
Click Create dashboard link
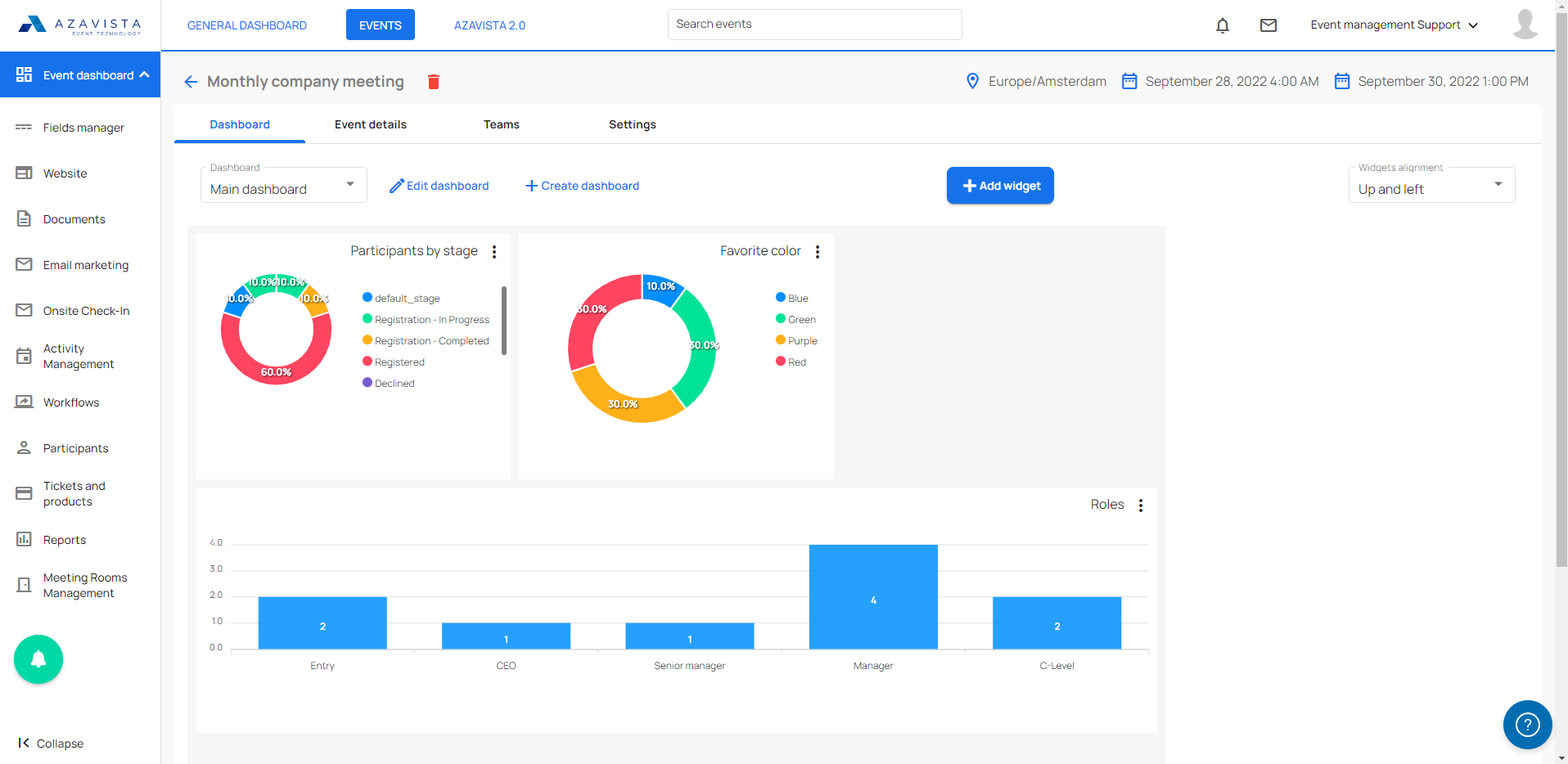tap(582, 186)
